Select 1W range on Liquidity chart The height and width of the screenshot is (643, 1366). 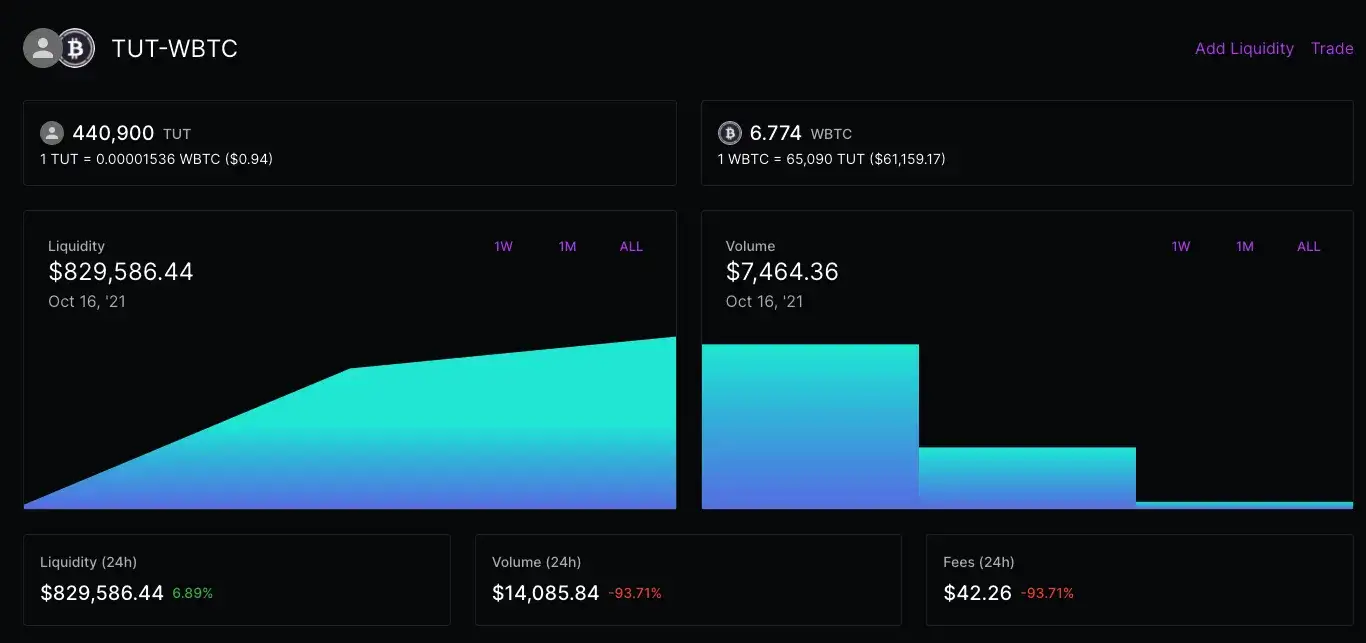click(503, 246)
